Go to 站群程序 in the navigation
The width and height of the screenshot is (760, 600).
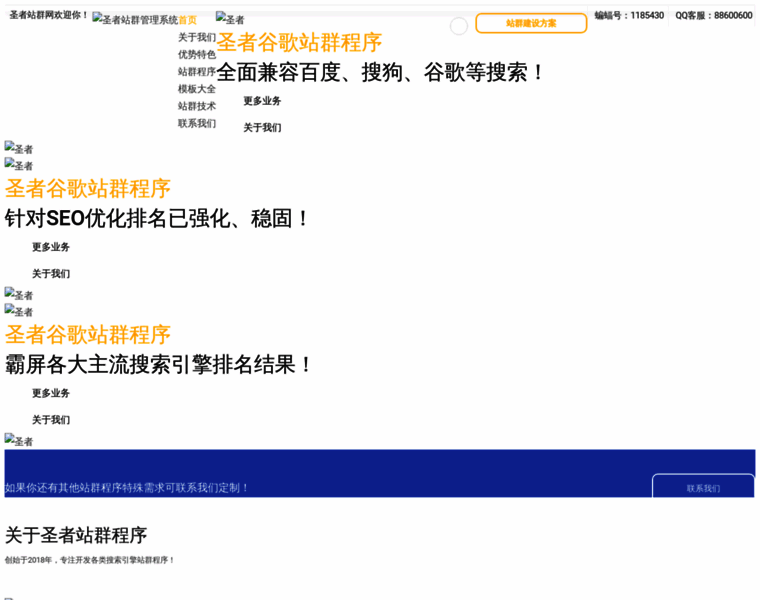coord(197,72)
